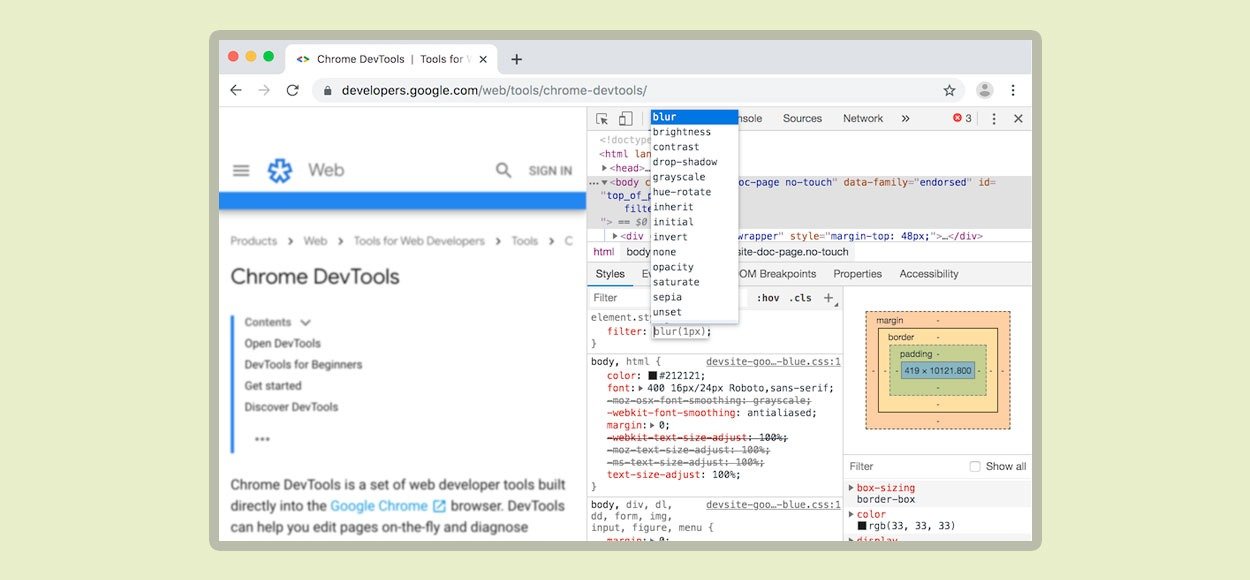1250x580 pixels.
Task: Add a new style rule with plus icon
Action: 828,298
